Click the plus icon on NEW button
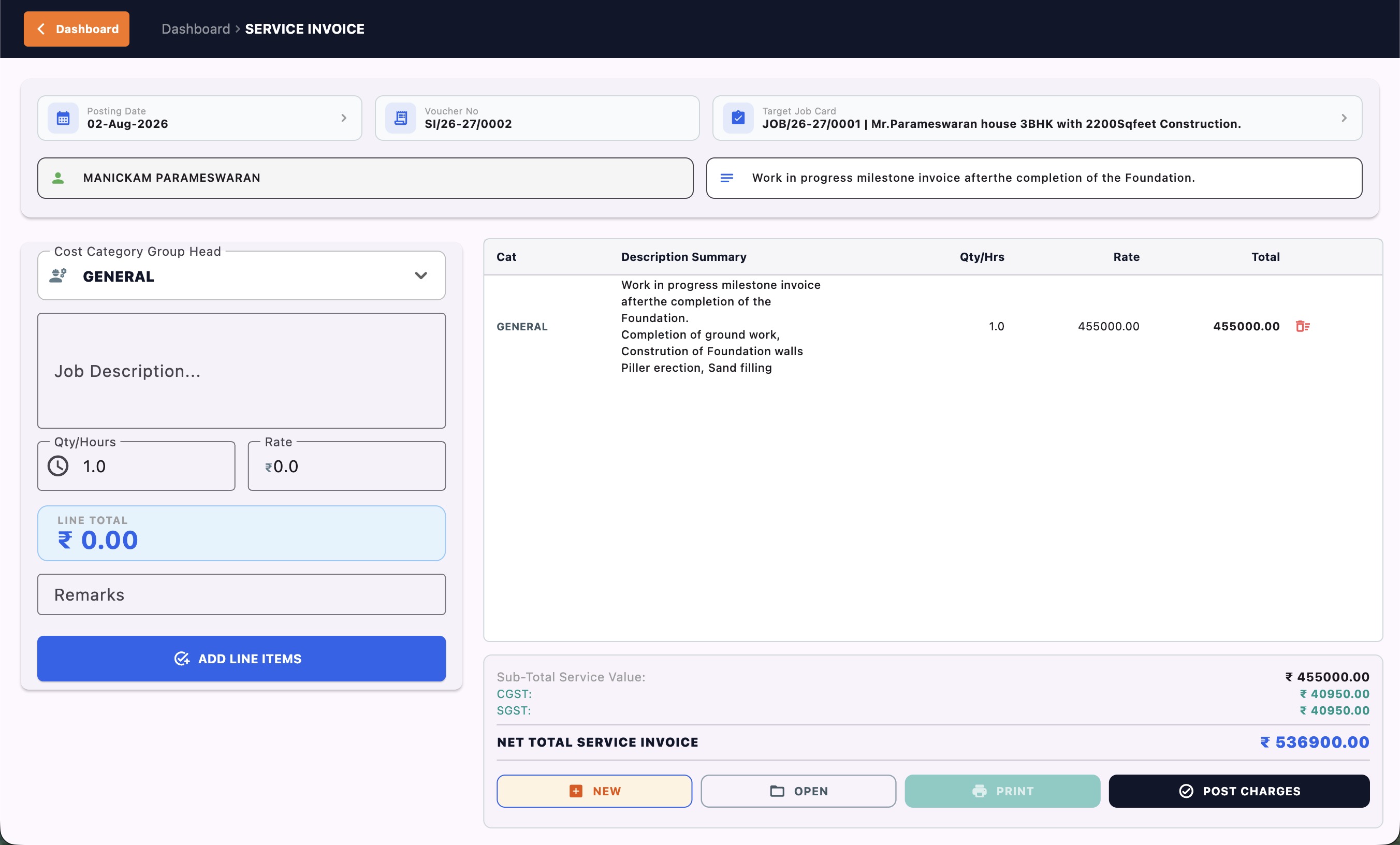 [x=576, y=791]
